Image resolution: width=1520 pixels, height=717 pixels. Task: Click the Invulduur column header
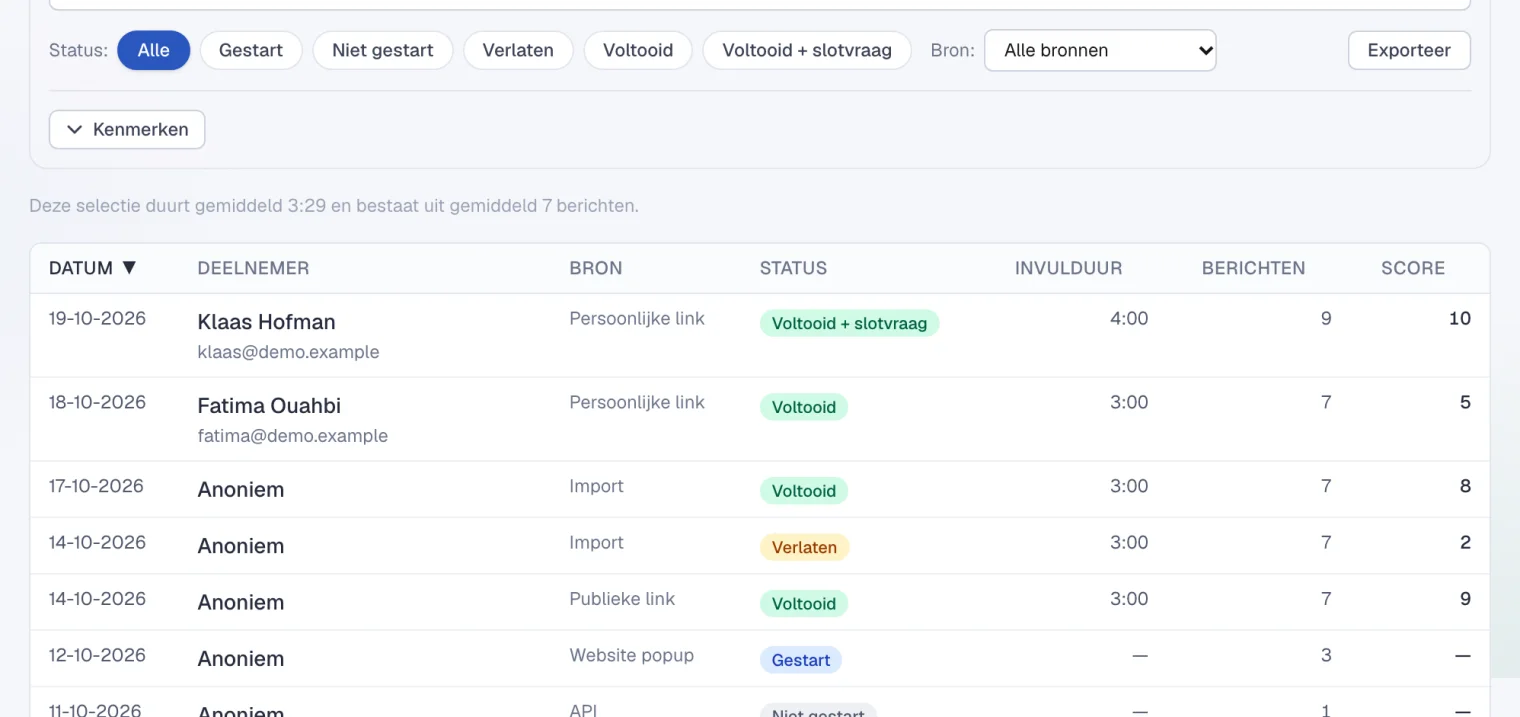[x=1069, y=268]
